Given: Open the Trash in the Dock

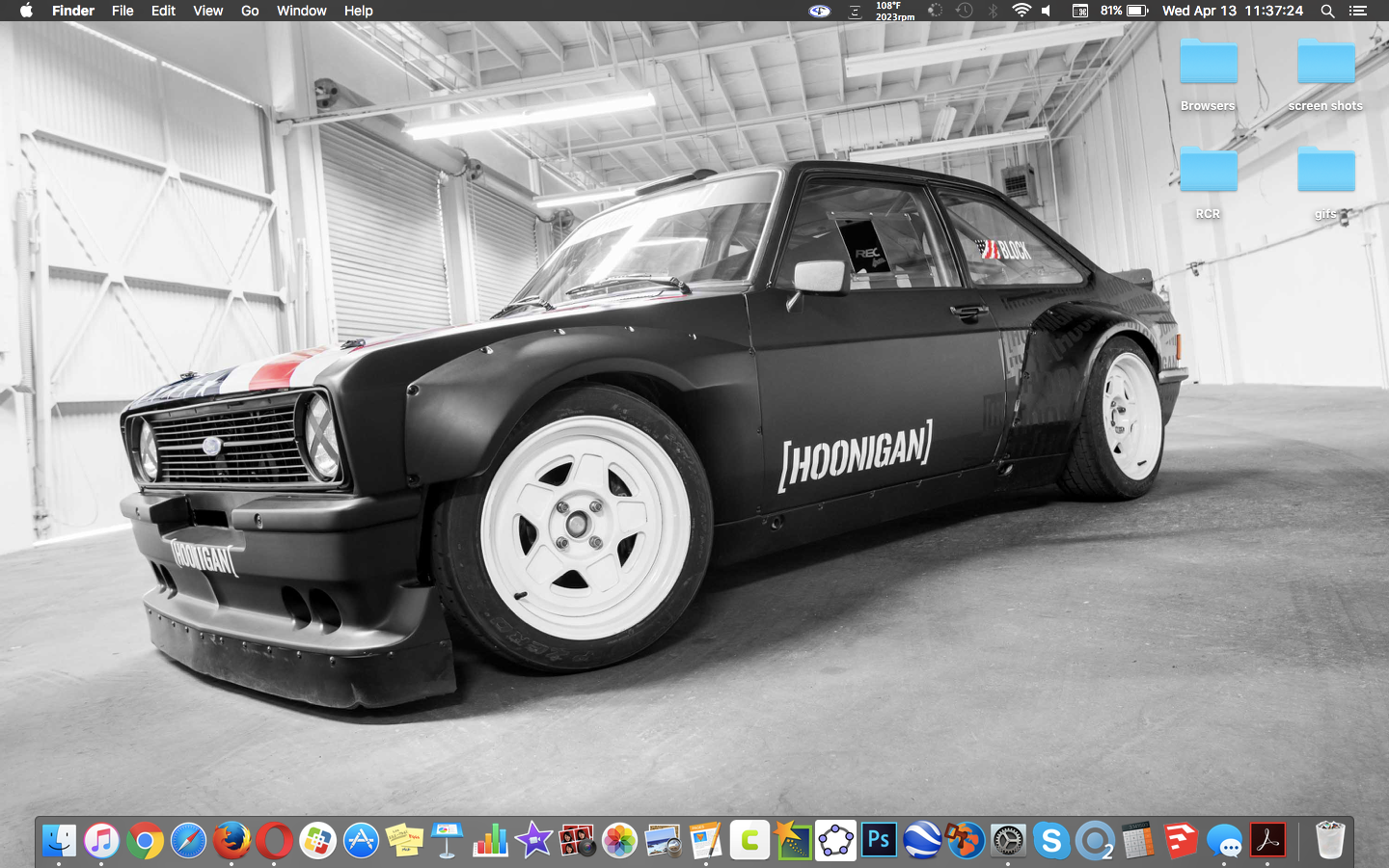Looking at the screenshot, I should [x=1329, y=840].
